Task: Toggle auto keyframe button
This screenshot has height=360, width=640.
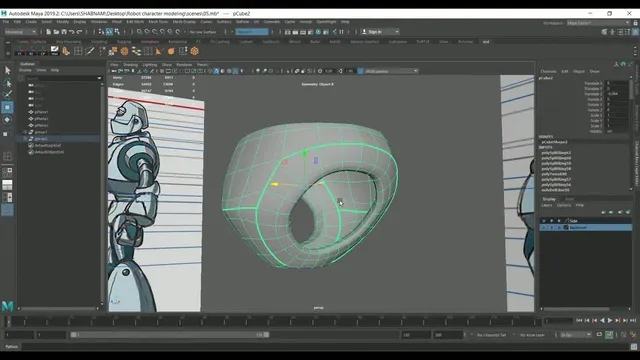Action: click(609, 335)
